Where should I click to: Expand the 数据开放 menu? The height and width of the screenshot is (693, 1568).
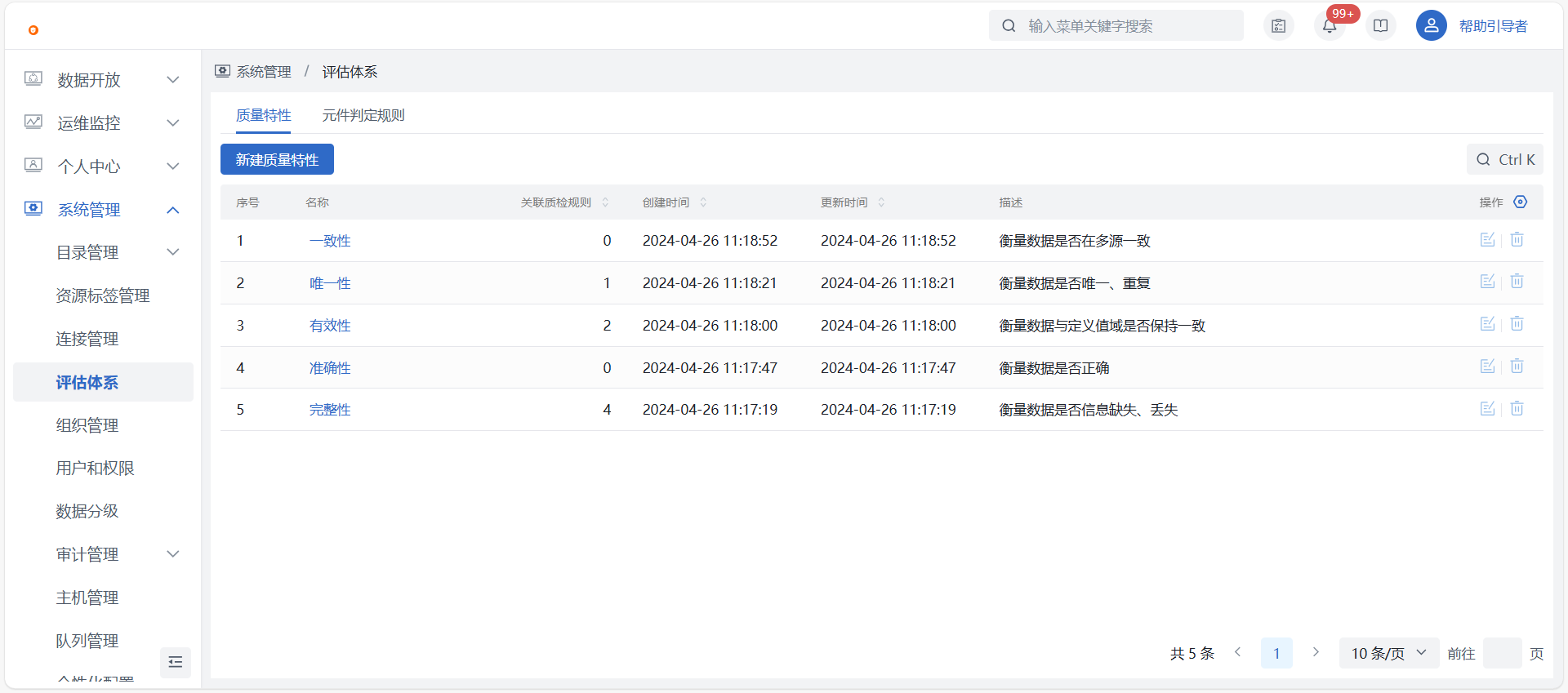(173, 80)
